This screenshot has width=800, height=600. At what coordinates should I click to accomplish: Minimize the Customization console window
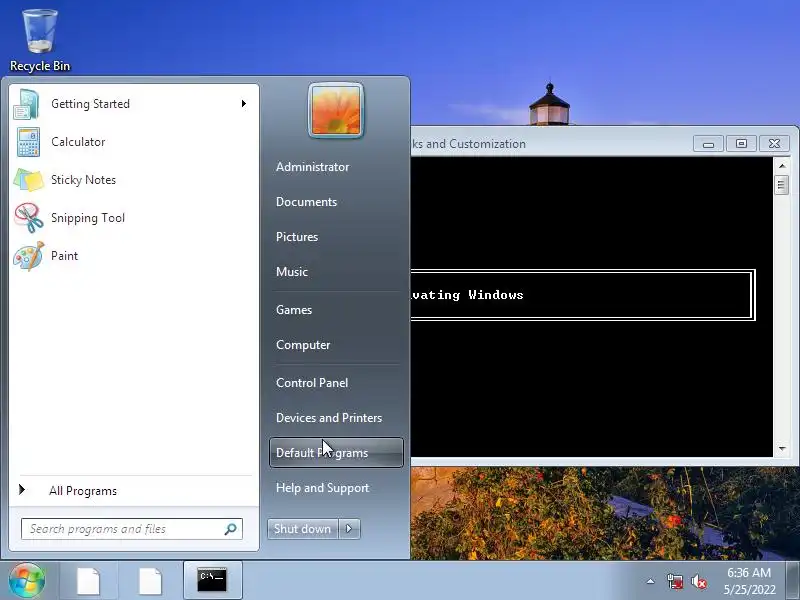click(x=708, y=144)
